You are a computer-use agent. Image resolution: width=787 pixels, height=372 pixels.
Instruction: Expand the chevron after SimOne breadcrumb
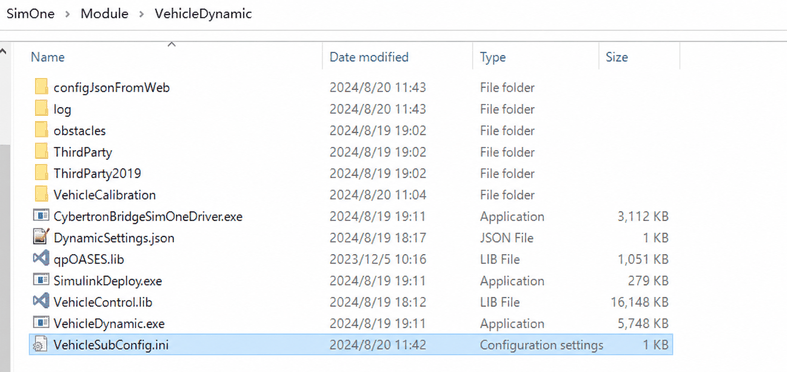[x=67, y=14]
